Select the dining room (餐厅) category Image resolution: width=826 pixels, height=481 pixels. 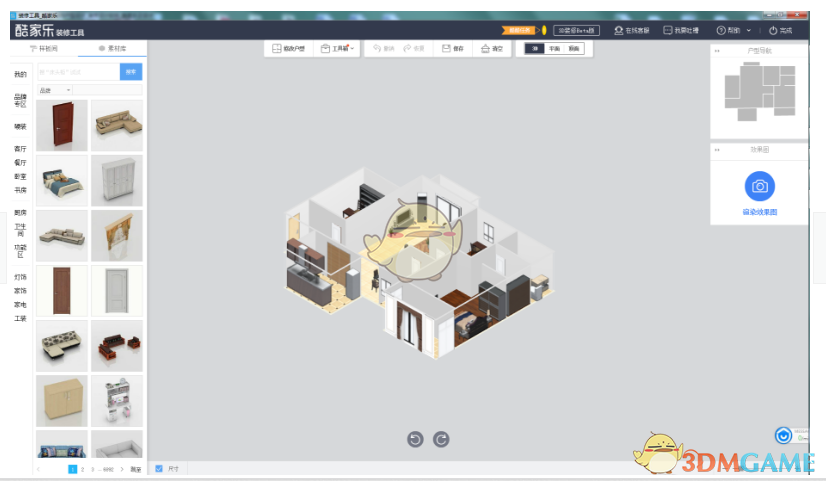pyautogui.click(x=20, y=162)
